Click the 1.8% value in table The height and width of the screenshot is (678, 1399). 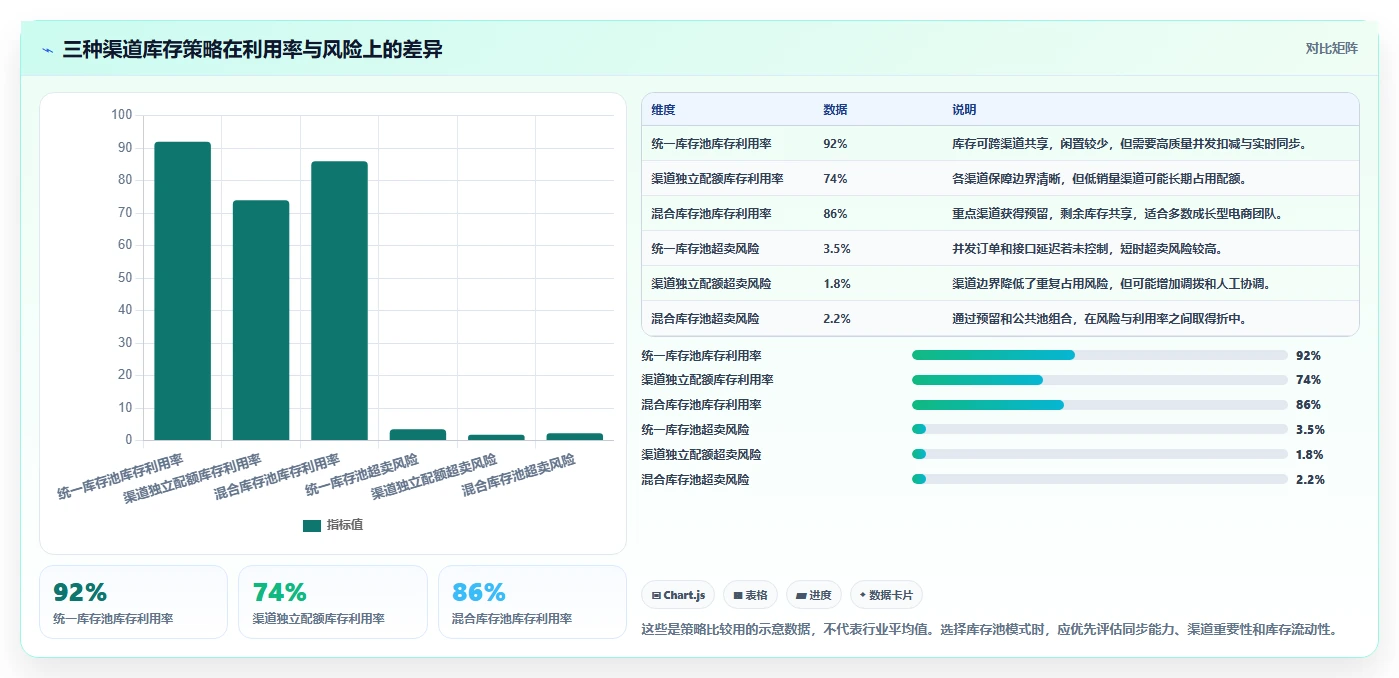(837, 284)
